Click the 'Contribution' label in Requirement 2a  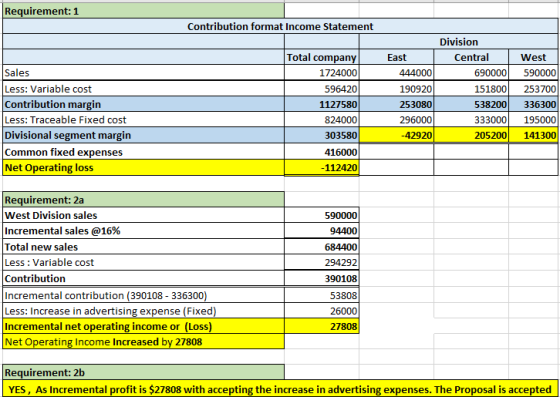tap(144, 278)
